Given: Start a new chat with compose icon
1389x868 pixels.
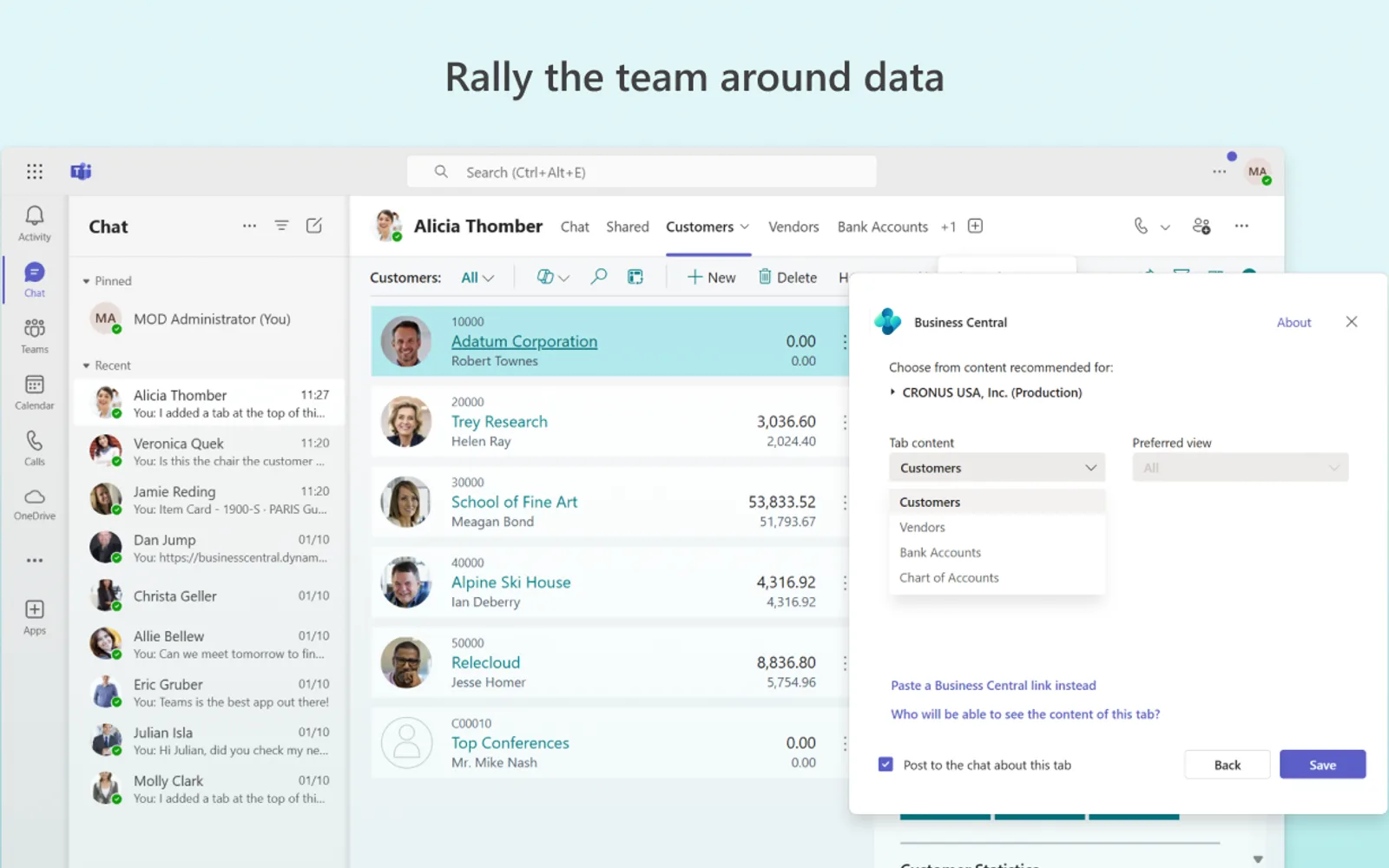Looking at the screenshot, I should [314, 226].
